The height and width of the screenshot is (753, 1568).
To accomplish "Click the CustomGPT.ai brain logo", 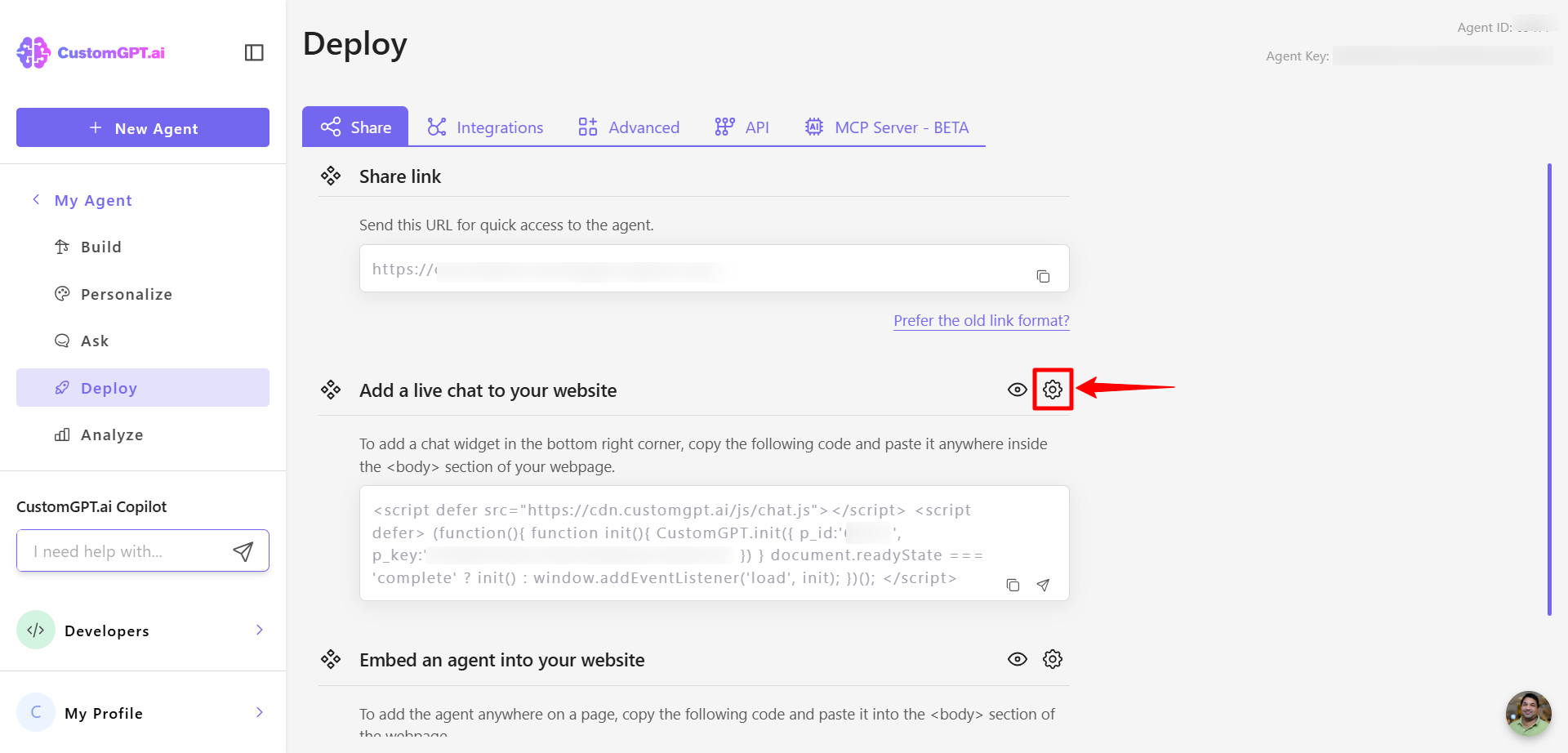I will tap(33, 52).
